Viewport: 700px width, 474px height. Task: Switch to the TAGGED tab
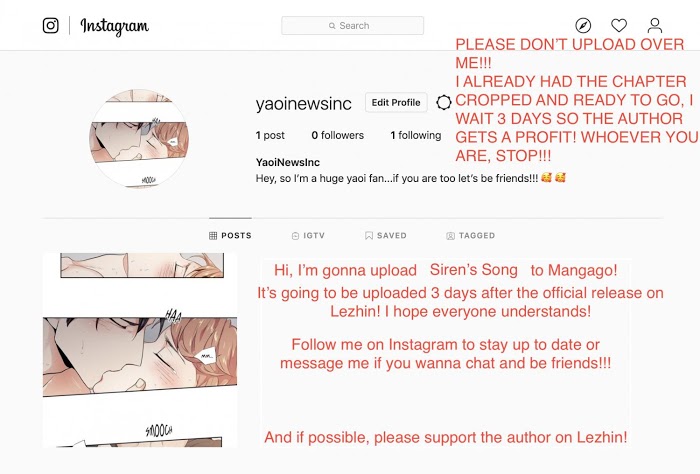coord(471,235)
